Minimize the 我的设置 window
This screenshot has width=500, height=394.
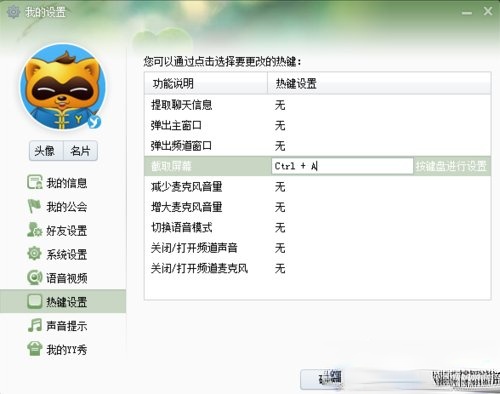(467, 13)
